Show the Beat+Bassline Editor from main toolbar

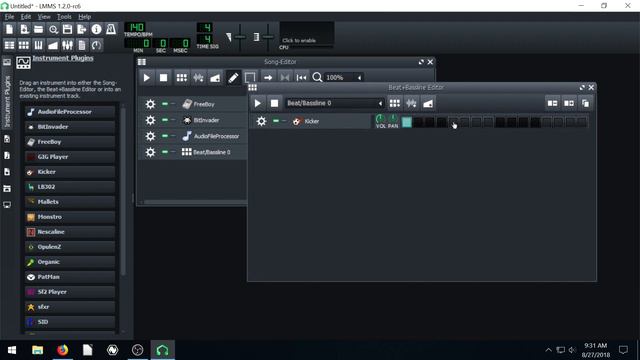pos(24,45)
